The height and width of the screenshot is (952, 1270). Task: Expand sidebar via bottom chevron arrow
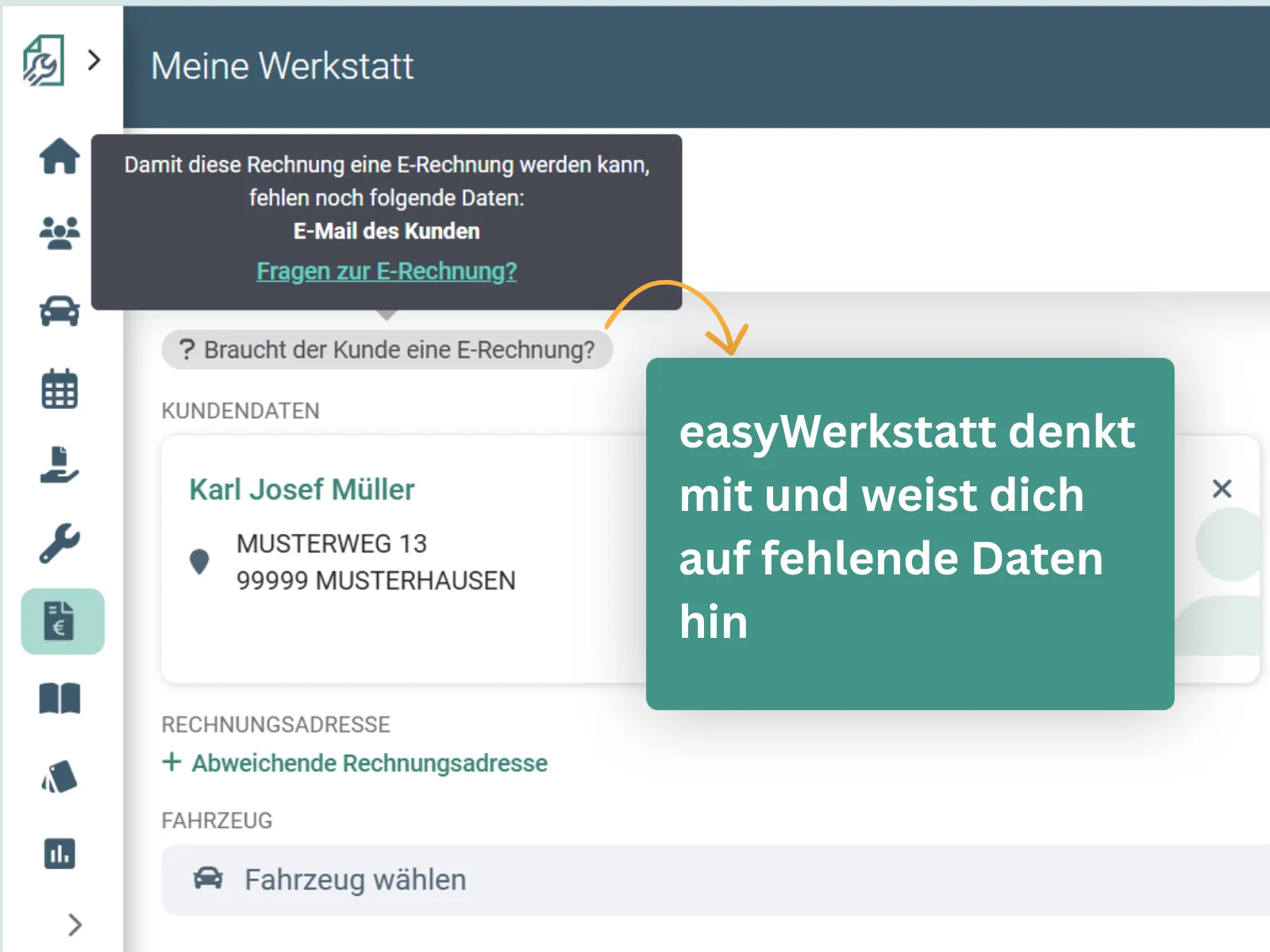(75, 924)
